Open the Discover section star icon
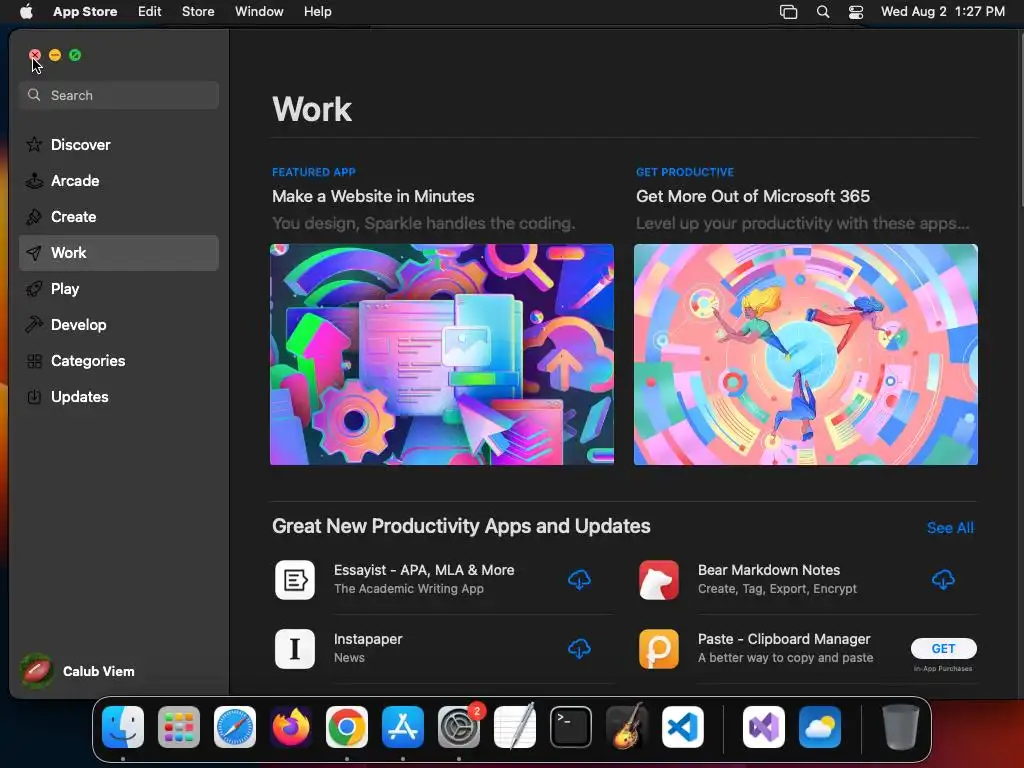 pos(34,144)
